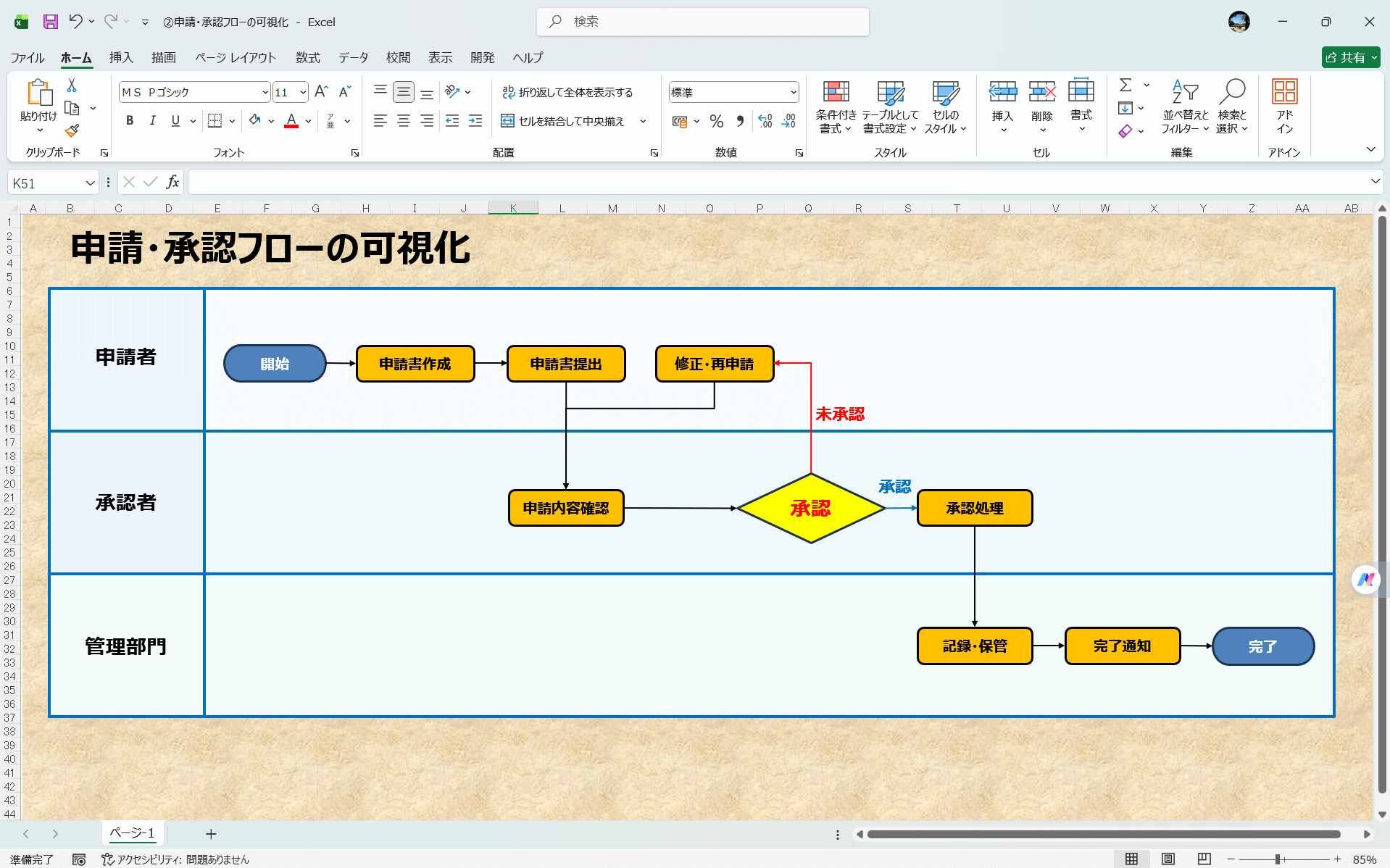
Task: Toggle italic formatting
Action: click(152, 121)
